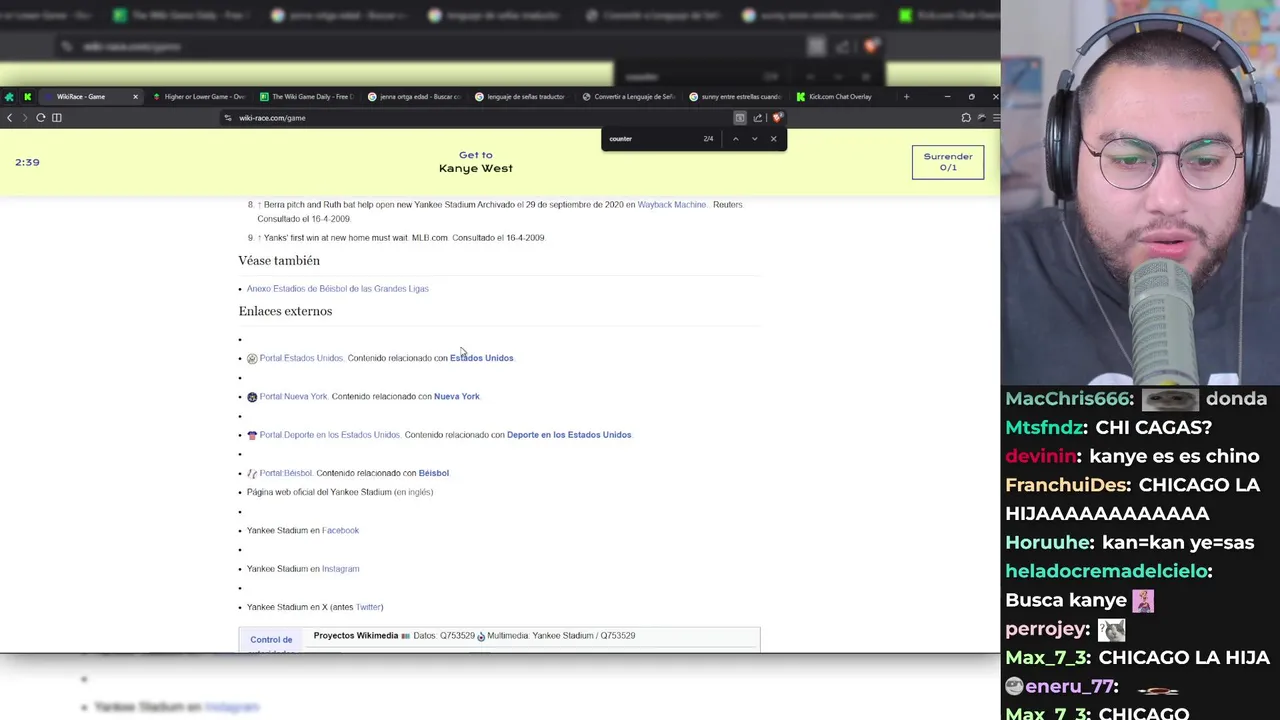
Task: Open the Portal:Nueva York link
Action: tap(293, 397)
